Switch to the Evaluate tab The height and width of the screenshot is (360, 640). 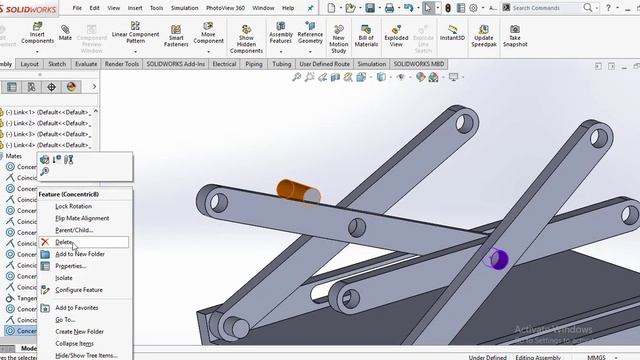pyautogui.click(x=86, y=64)
